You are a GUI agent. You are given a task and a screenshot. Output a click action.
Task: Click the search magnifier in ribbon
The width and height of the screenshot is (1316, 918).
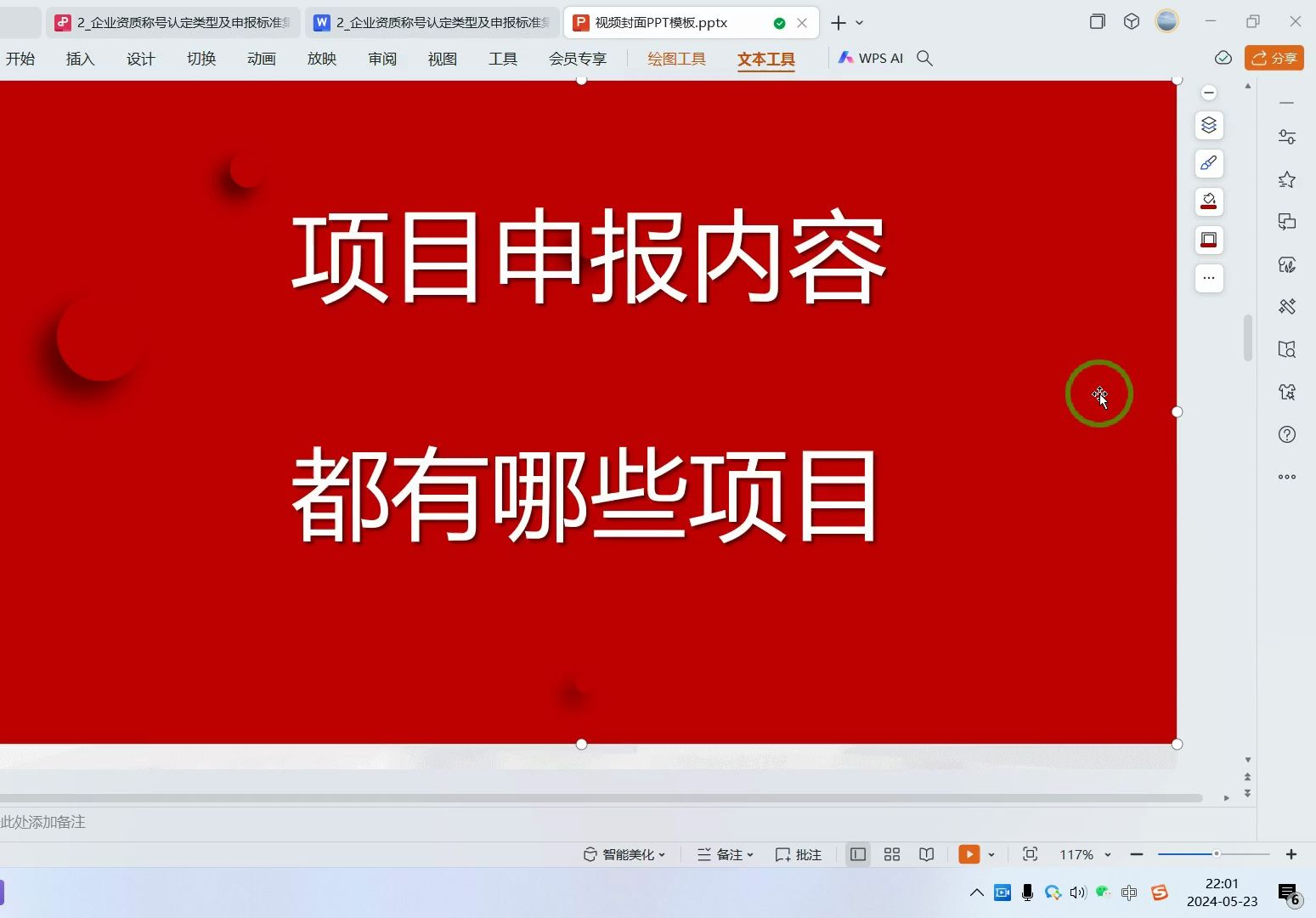(925, 59)
